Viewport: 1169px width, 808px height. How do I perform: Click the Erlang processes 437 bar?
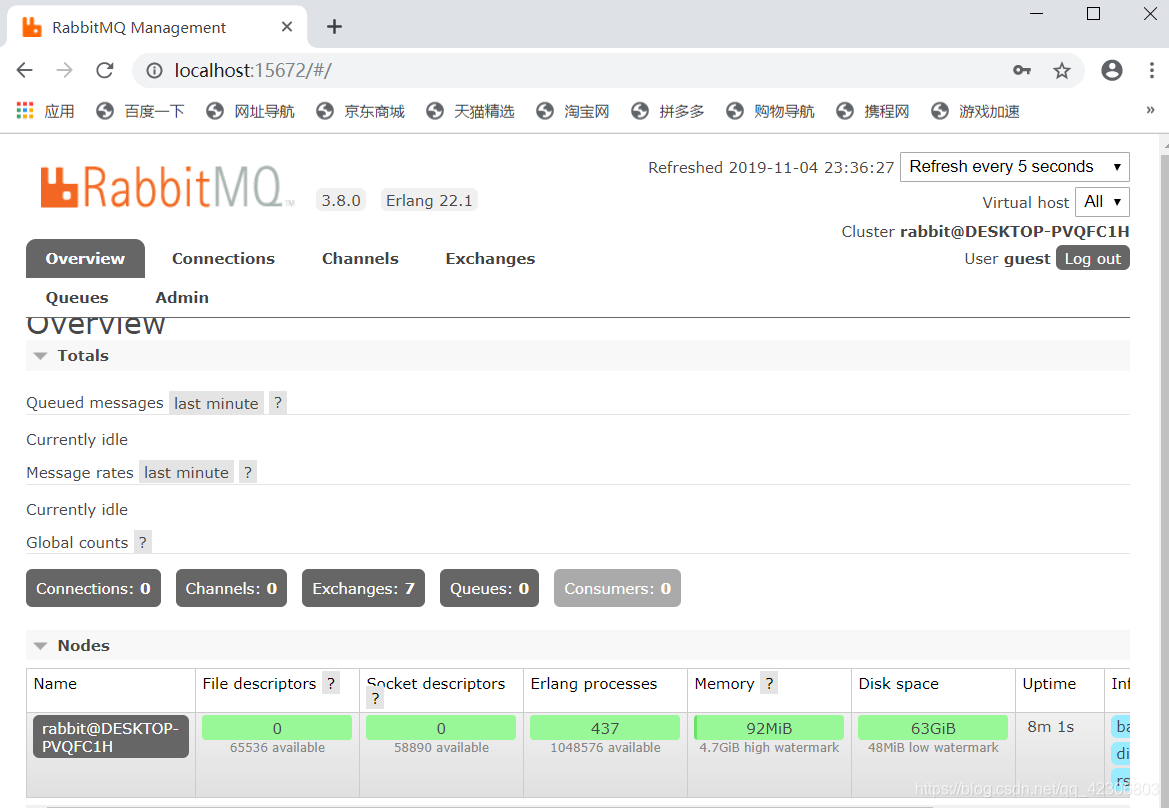(605, 727)
